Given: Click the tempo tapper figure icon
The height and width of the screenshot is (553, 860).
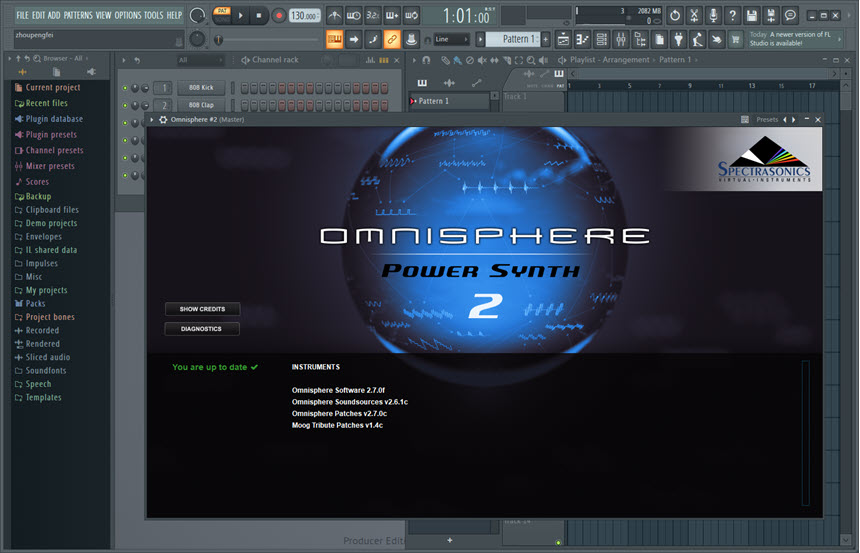Looking at the screenshot, I should [697, 39].
